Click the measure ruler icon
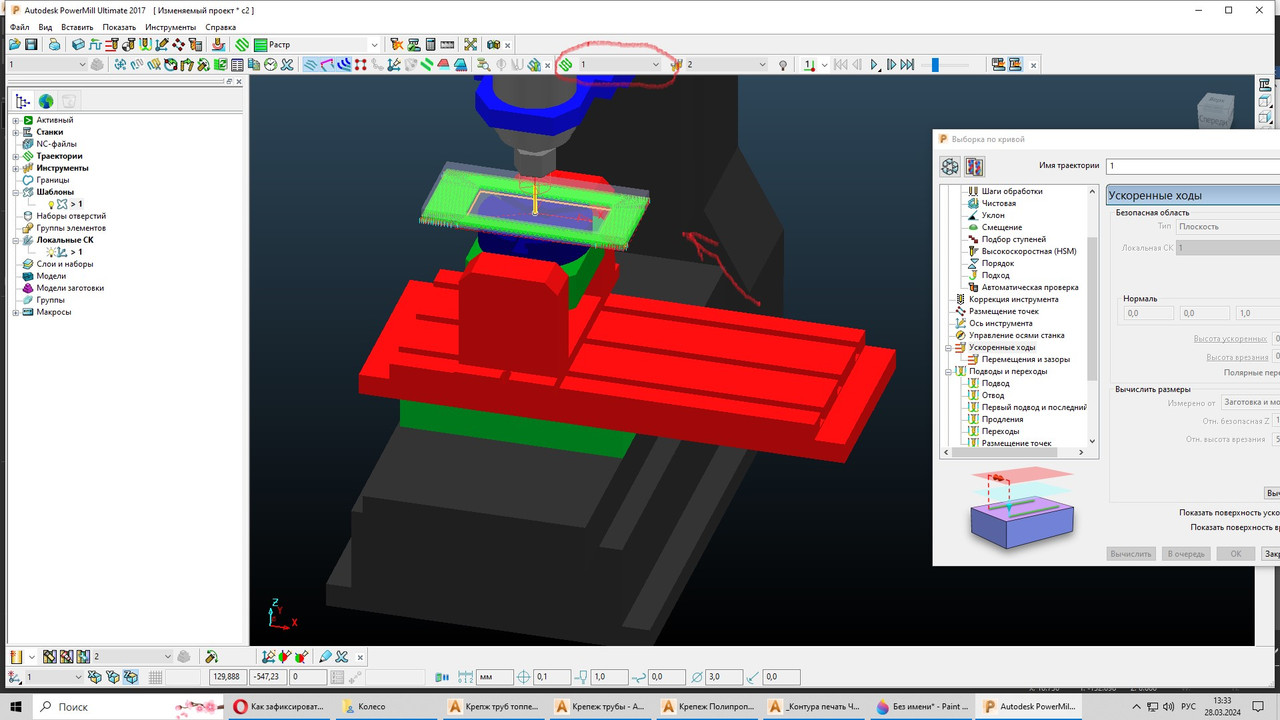The image size is (1280, 720). tap(447, 44)
